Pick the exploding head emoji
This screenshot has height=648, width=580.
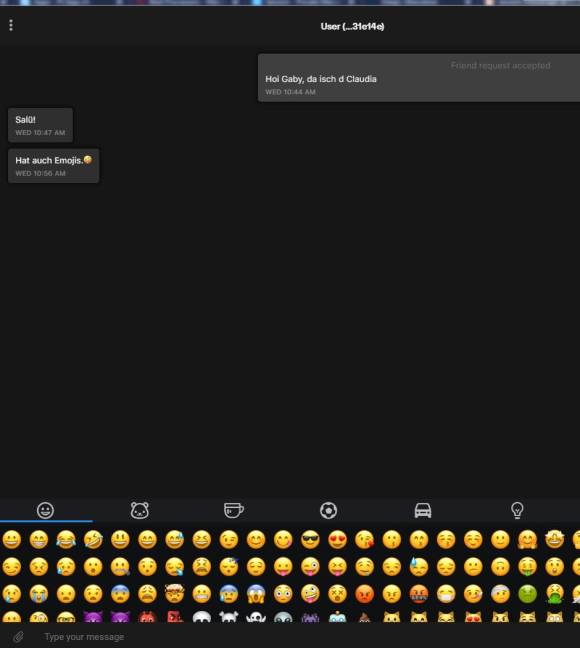(174, 594)
